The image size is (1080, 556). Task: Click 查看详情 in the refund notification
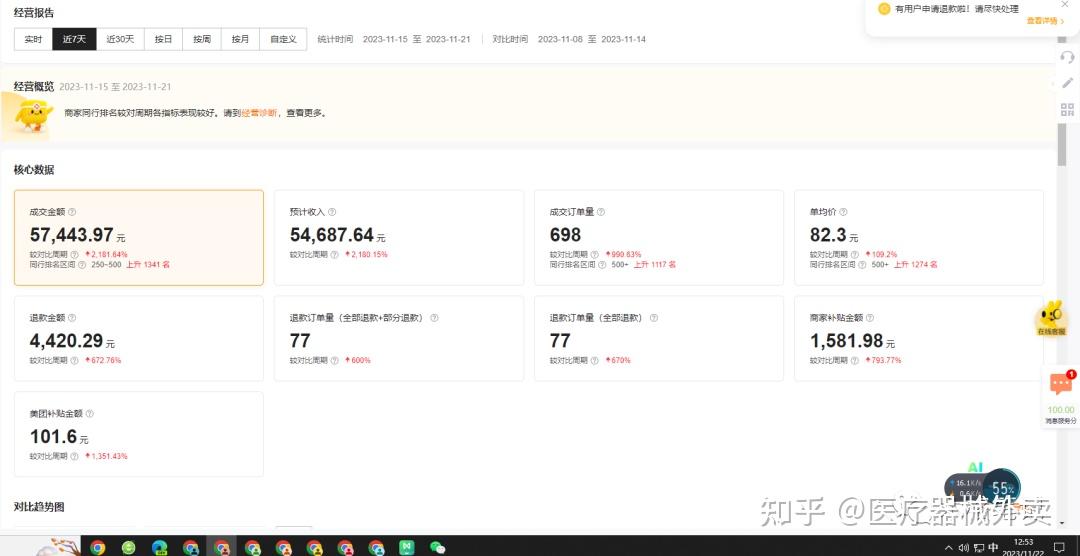pos(1045,21)
